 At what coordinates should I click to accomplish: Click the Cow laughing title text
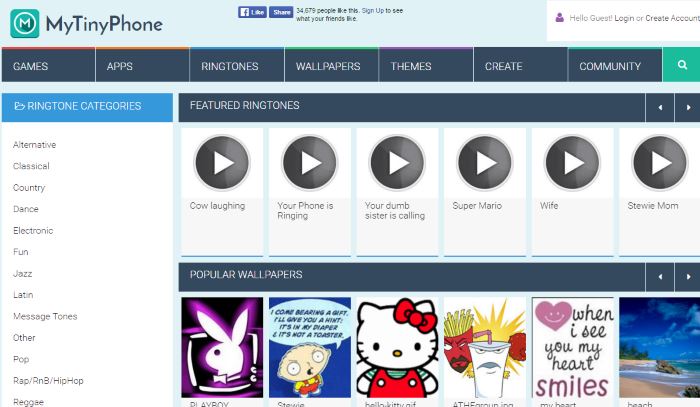[x=217, y=206]
